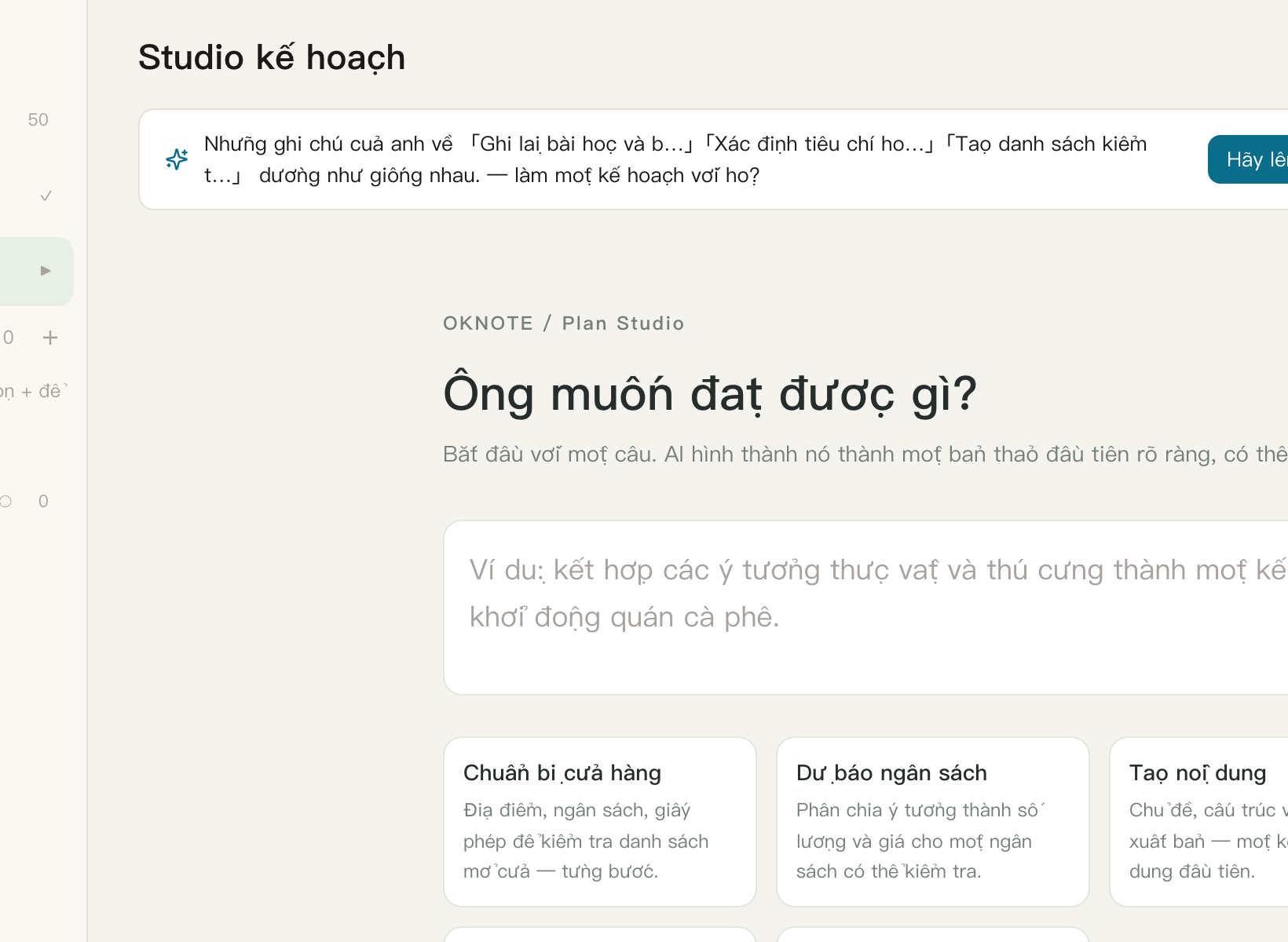Click the checkmark icon in the sidebar
The width and height of the screenshot is (1288, 942).
(x=46, y=195)
